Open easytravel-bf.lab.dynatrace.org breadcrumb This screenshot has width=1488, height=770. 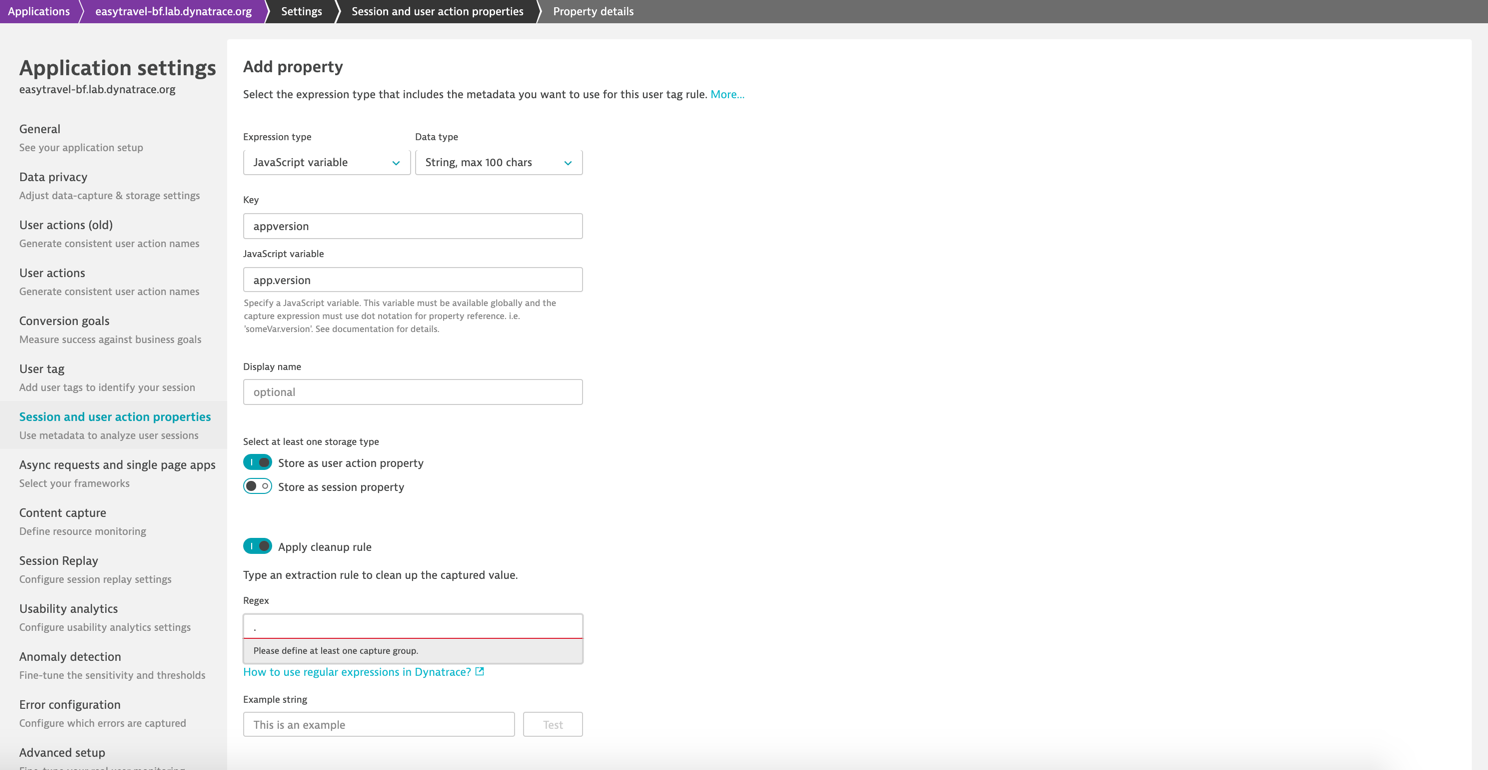pos(173,11)
